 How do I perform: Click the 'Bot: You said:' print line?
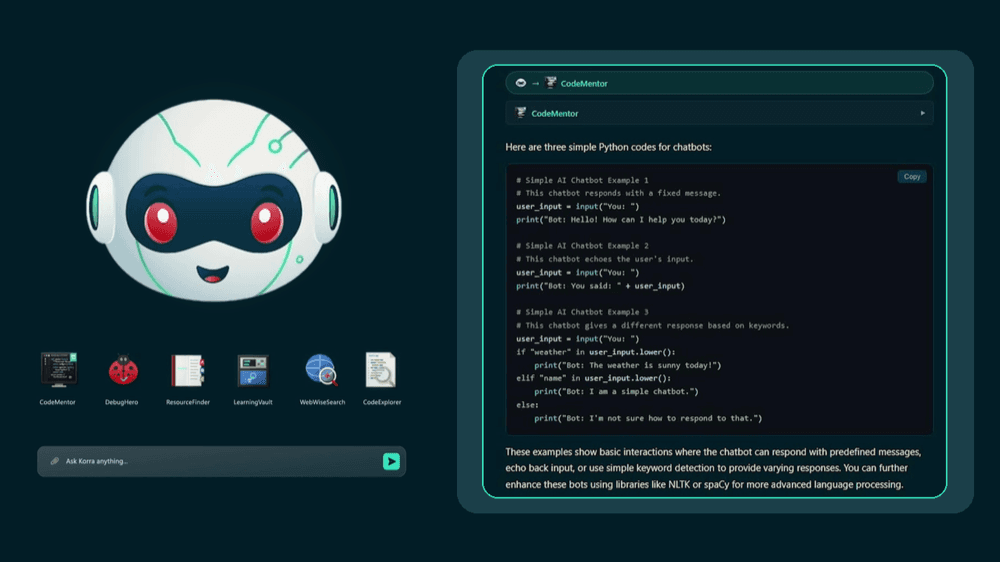pyautogui.click(x=600, y=286)
